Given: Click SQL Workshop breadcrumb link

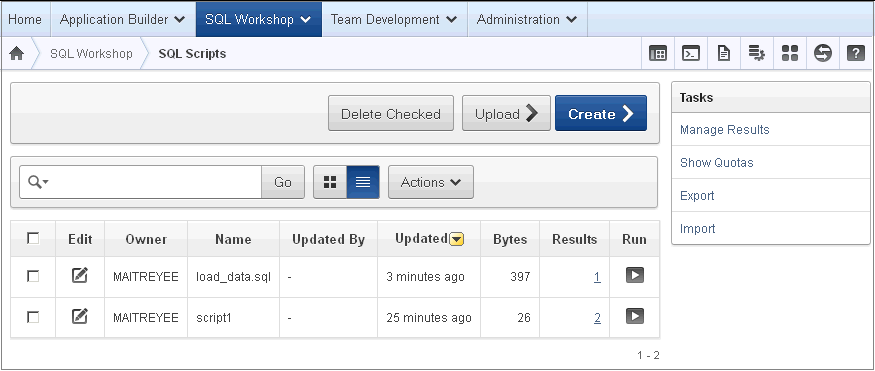Looking at the screenshot, I should (x=91, y=54).
